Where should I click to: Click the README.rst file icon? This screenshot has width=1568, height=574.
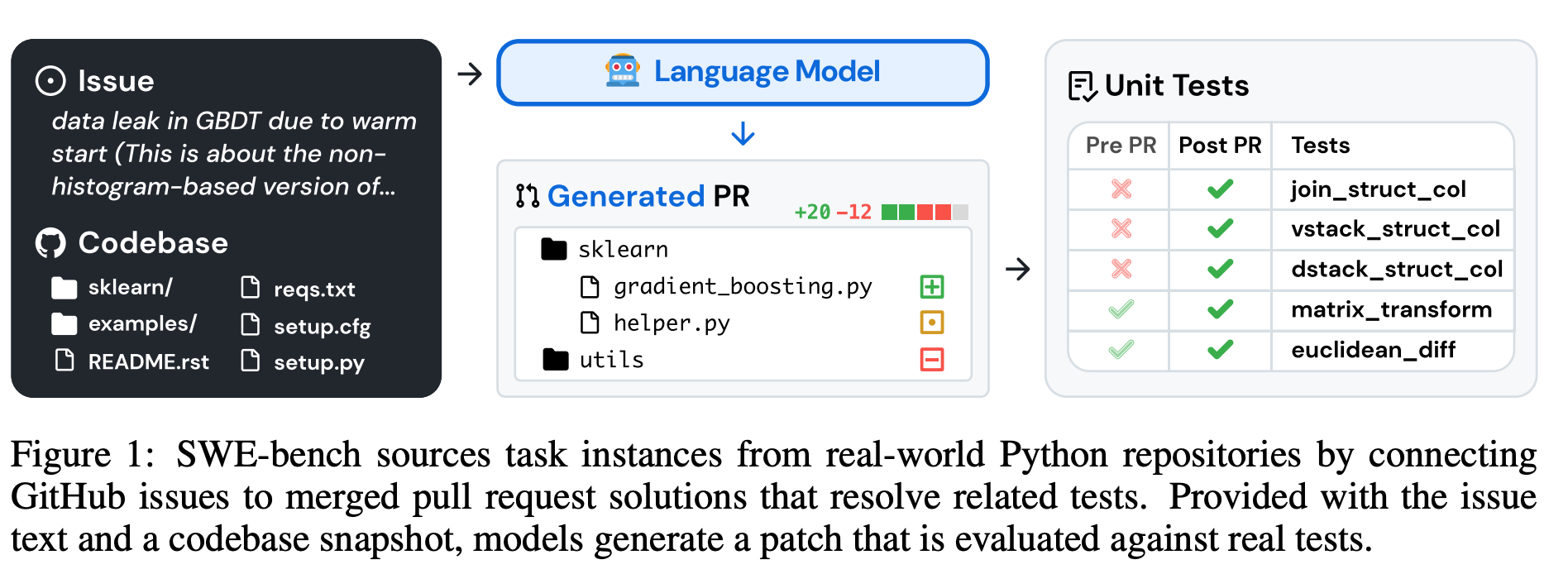click(65, 360)
